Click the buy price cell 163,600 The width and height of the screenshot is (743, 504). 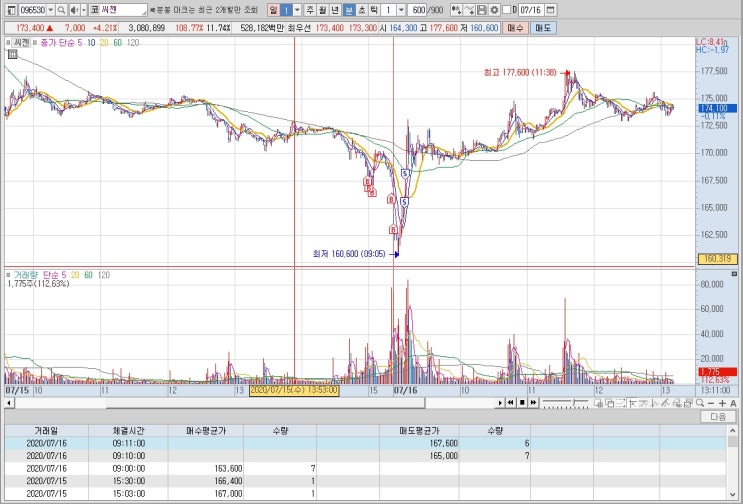(x=206, y=468)
